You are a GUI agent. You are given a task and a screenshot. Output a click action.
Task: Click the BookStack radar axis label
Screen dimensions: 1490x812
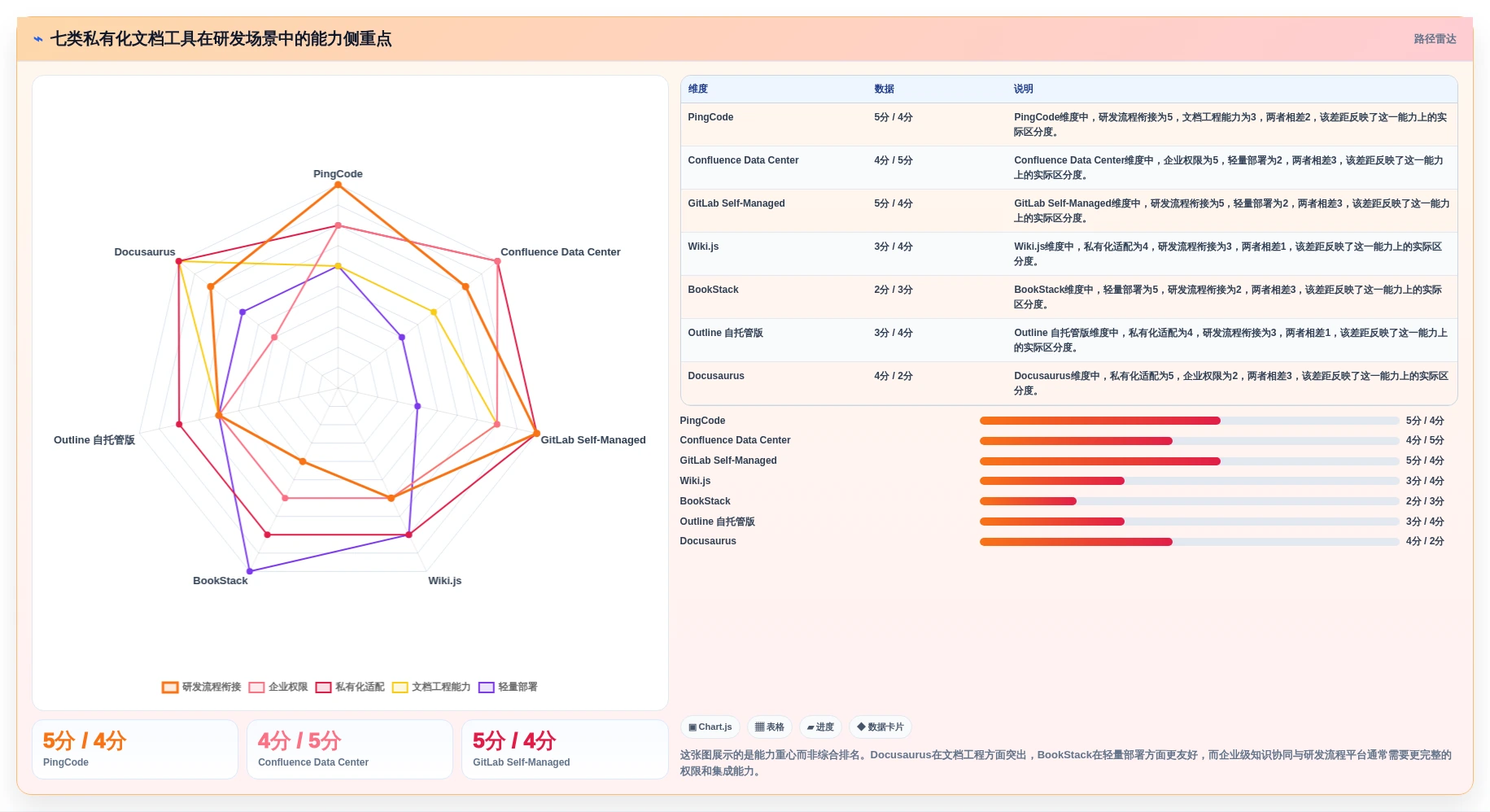[x=220, y=581]
